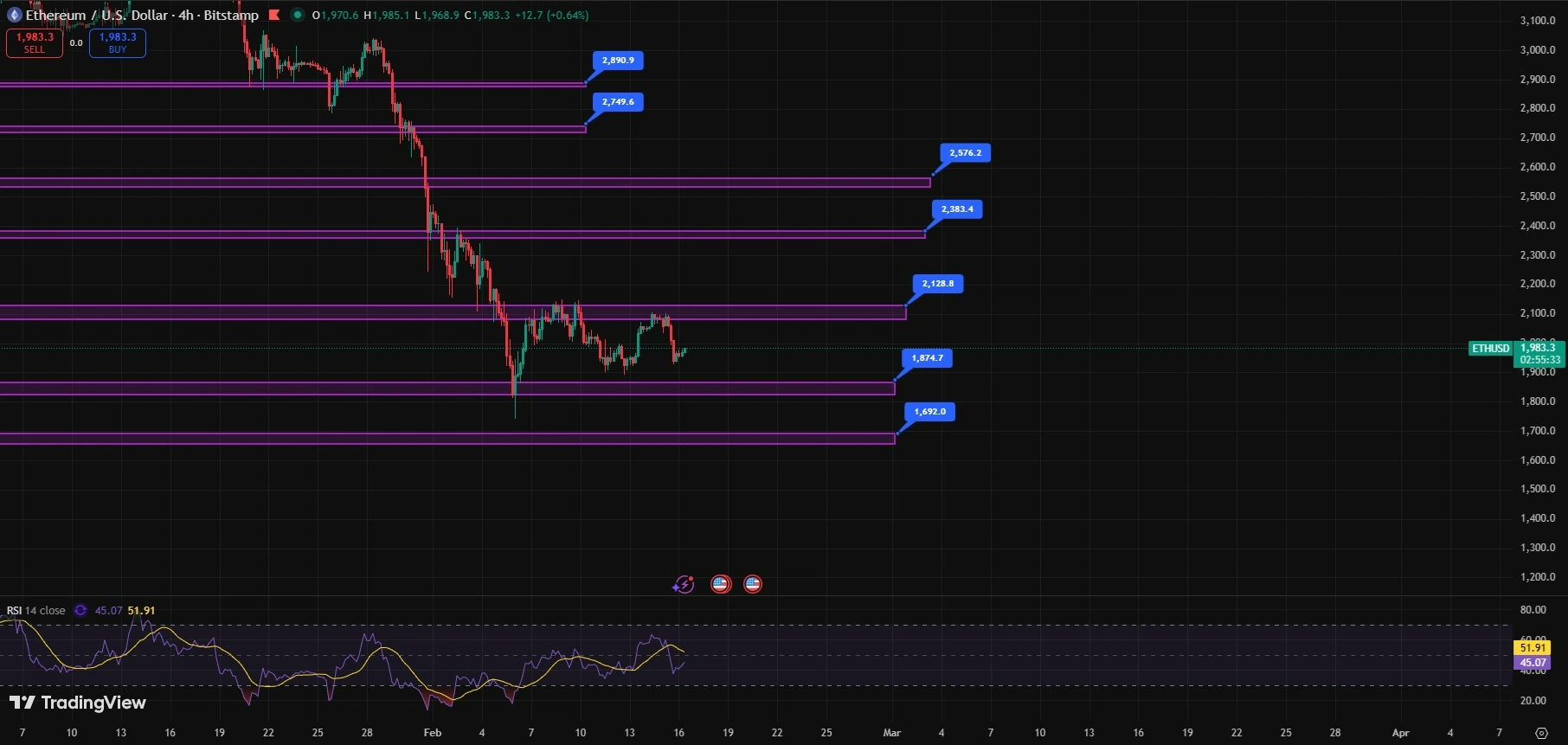This screenshot has height=745, width=1568.
Task: Click the Mar label on time axis
Action: [892, 733]
